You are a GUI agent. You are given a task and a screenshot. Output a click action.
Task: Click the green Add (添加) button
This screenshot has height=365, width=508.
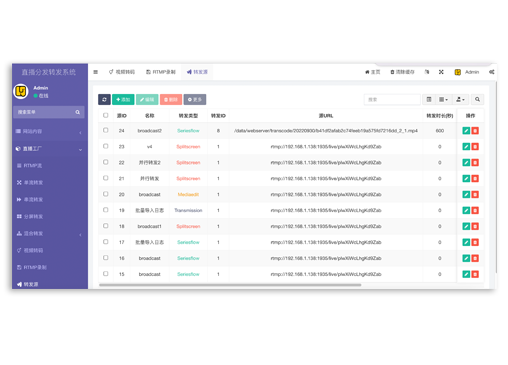[x=123, y=99]
